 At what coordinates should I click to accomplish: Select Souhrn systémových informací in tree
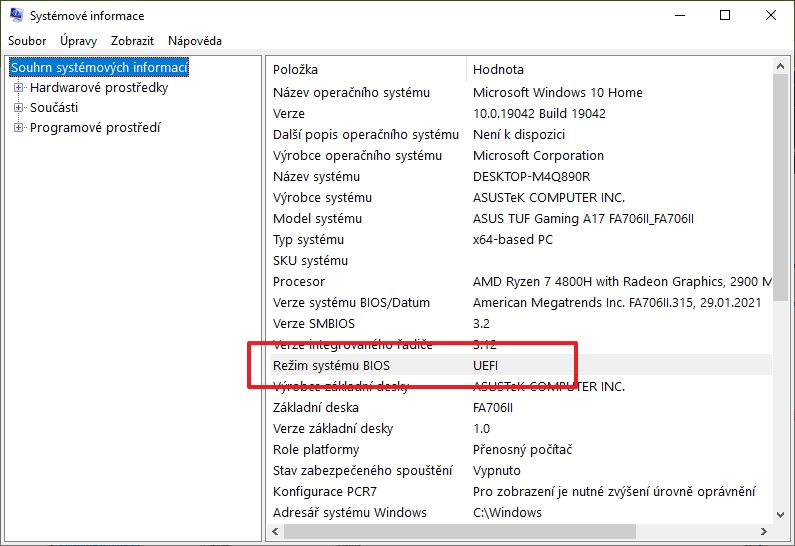point(99,68)
